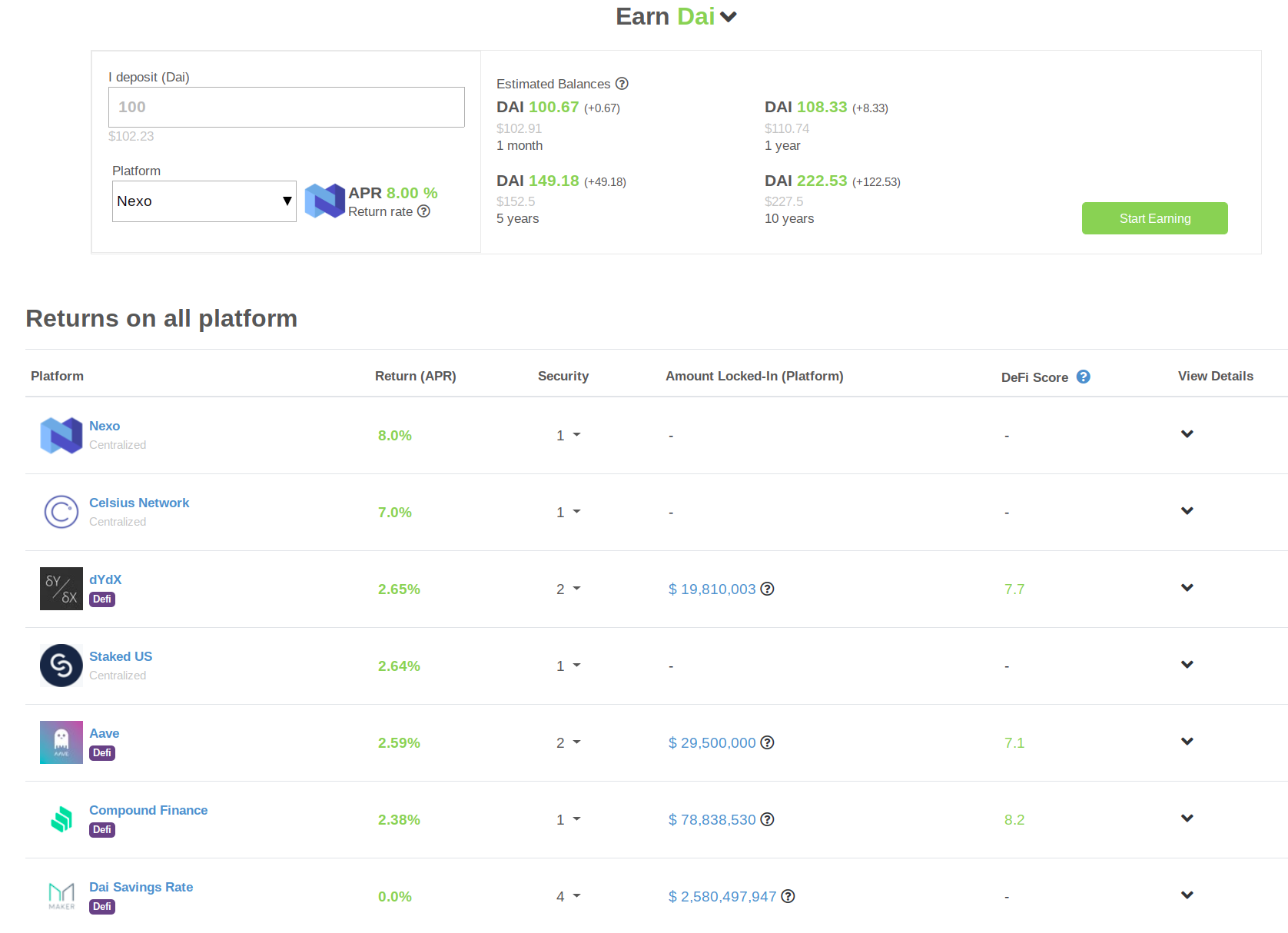1288x933 pixels.
Task: Click the Platform column header
Action: (57, 376)
